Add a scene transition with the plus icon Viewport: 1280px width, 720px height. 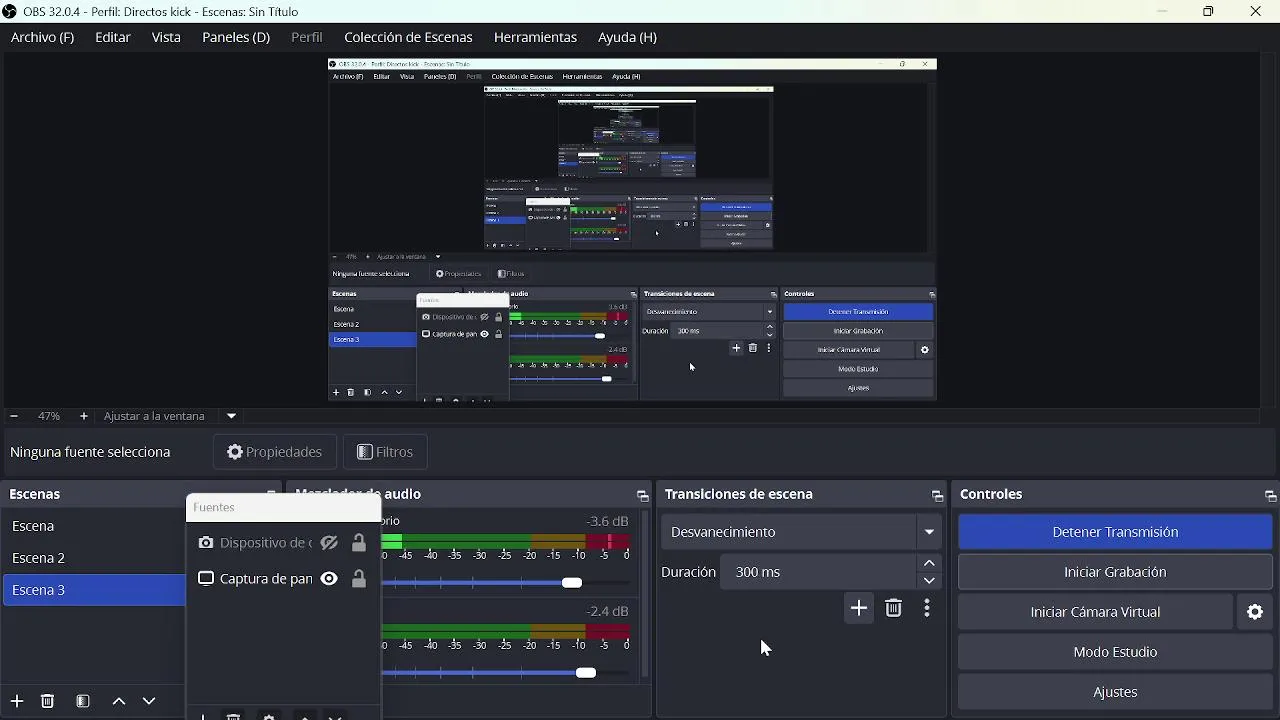click(x=859, y=608)
